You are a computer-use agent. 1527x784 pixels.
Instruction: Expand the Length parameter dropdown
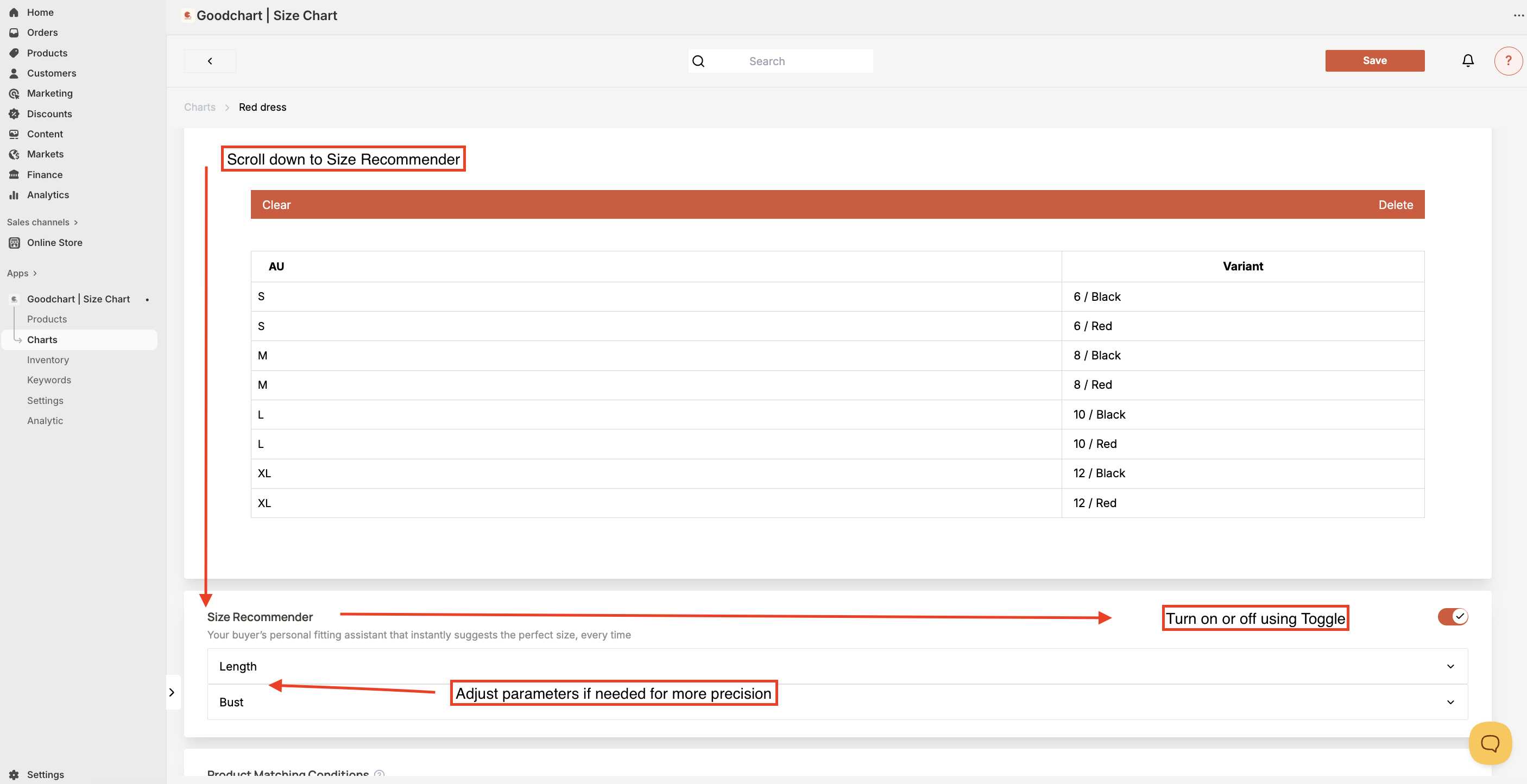tap(1450, 666)
